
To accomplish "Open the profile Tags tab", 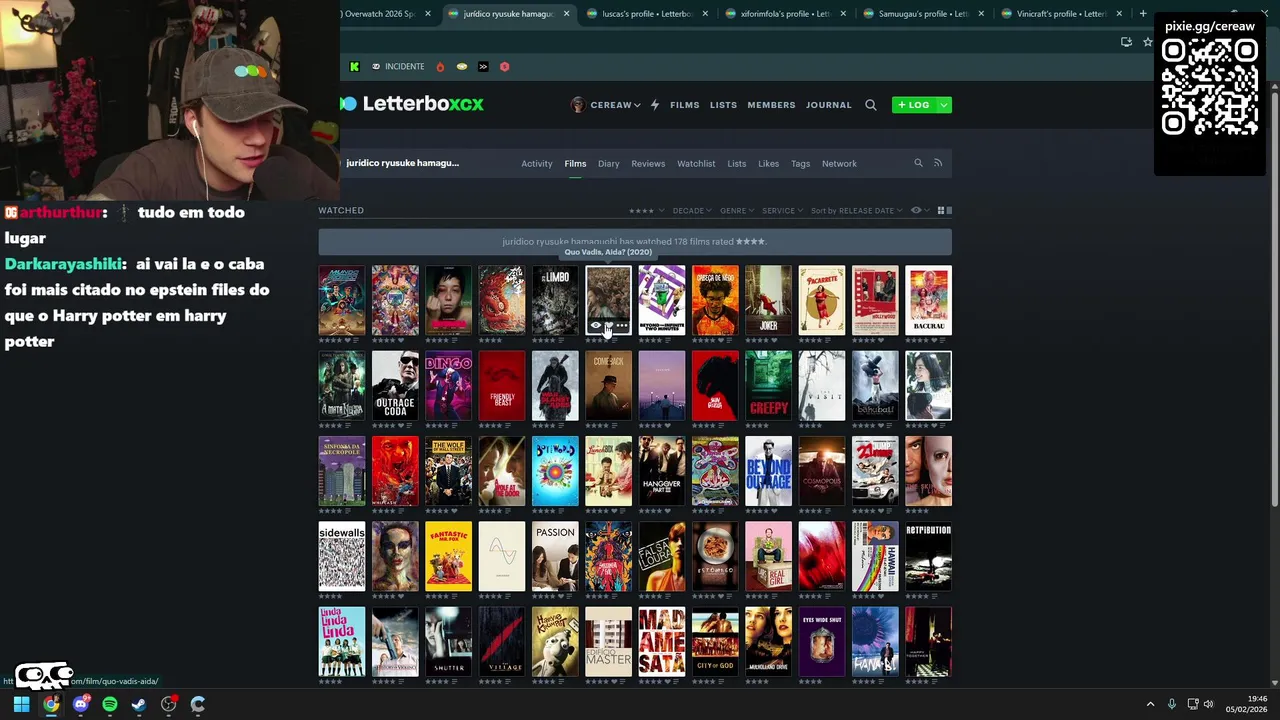I will [x=800, y=163].
